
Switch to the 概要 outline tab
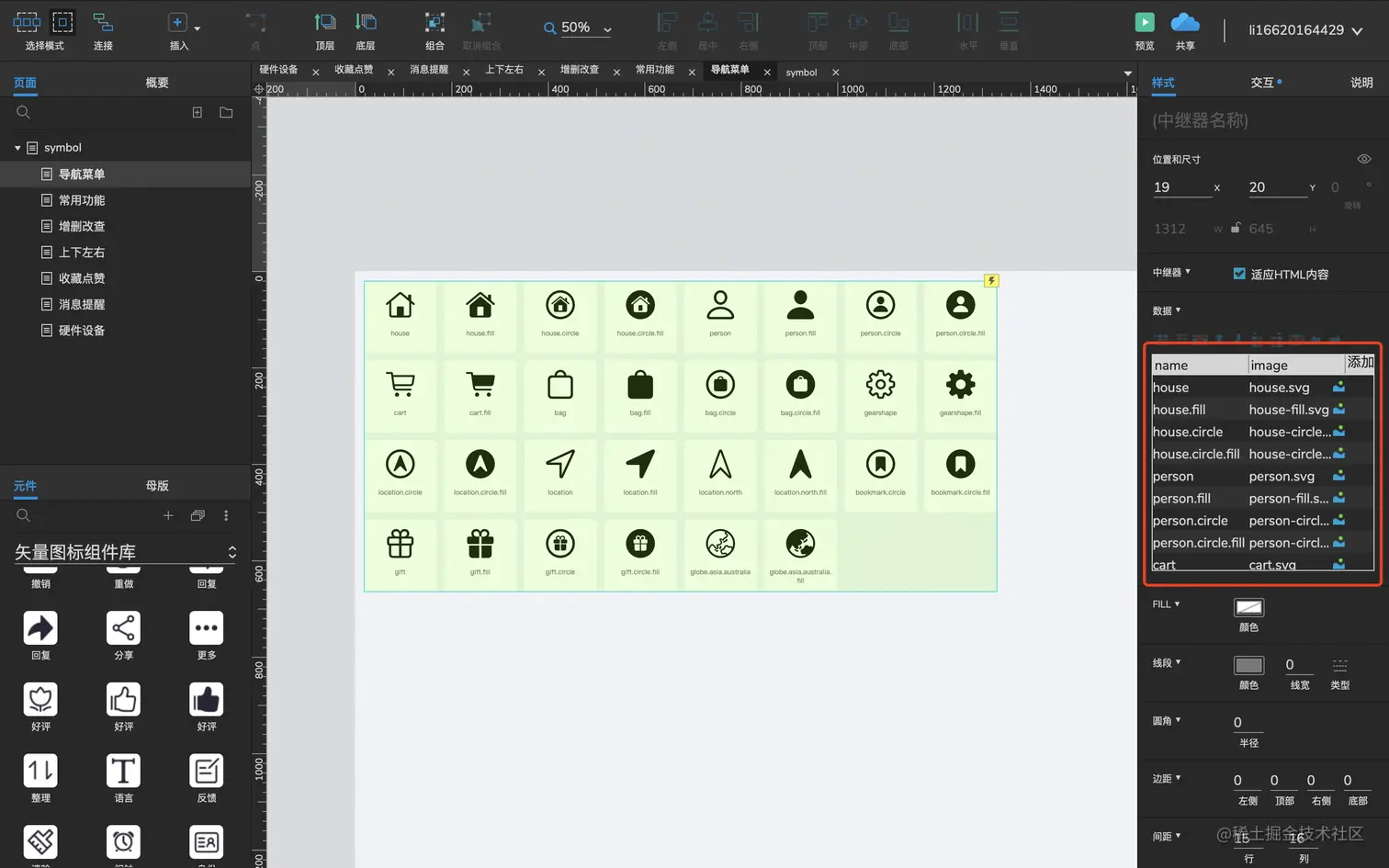point(157,83)
